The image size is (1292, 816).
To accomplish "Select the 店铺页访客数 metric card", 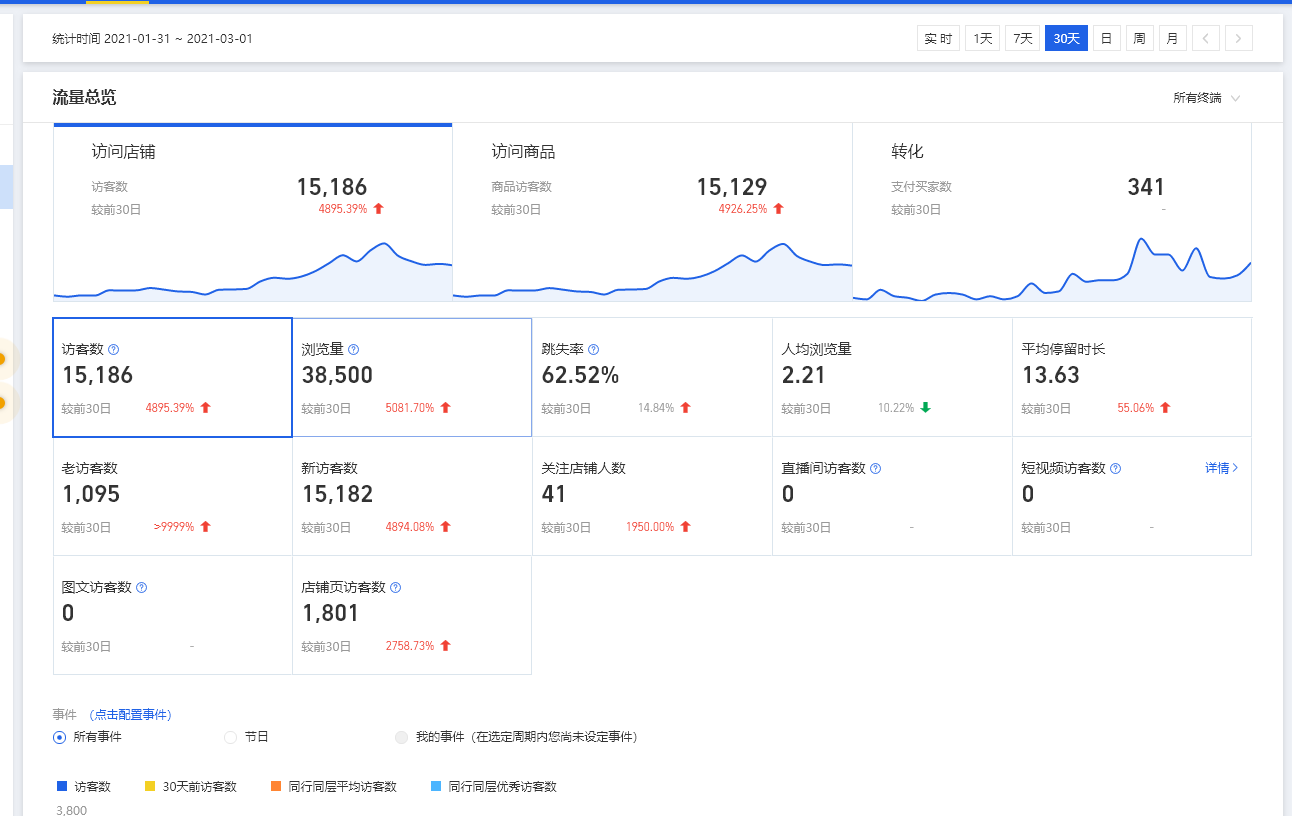I will point(412,615).
